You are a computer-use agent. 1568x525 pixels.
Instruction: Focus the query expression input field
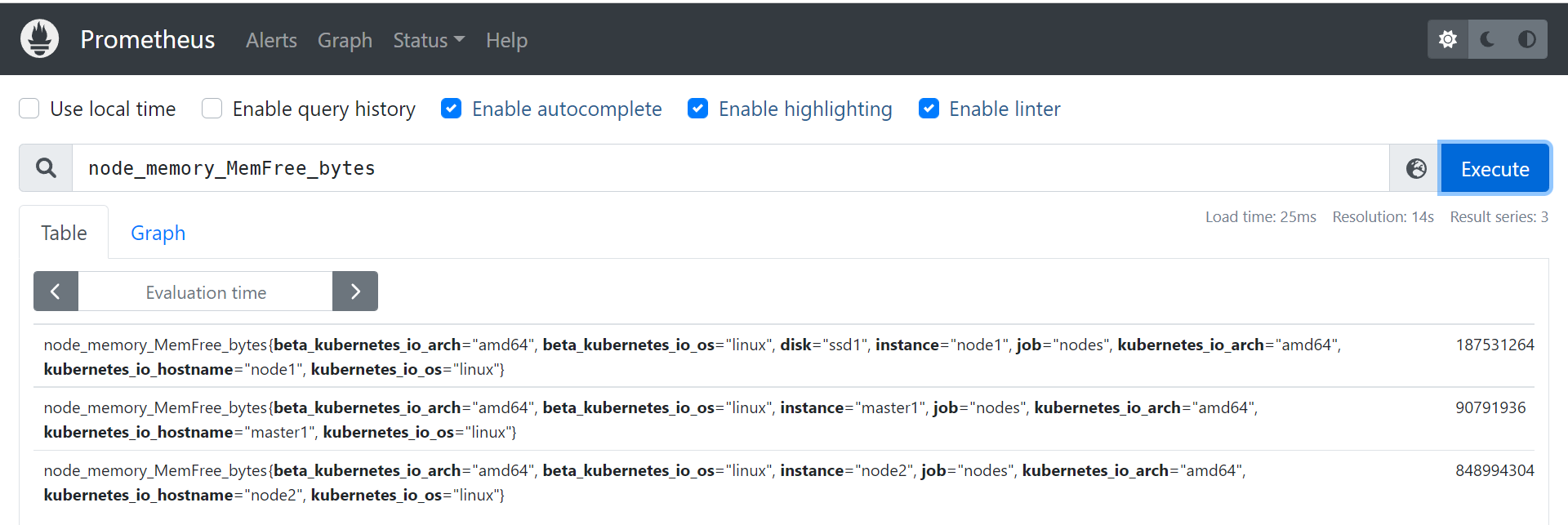pyautogui.click(x=730, y=168)
